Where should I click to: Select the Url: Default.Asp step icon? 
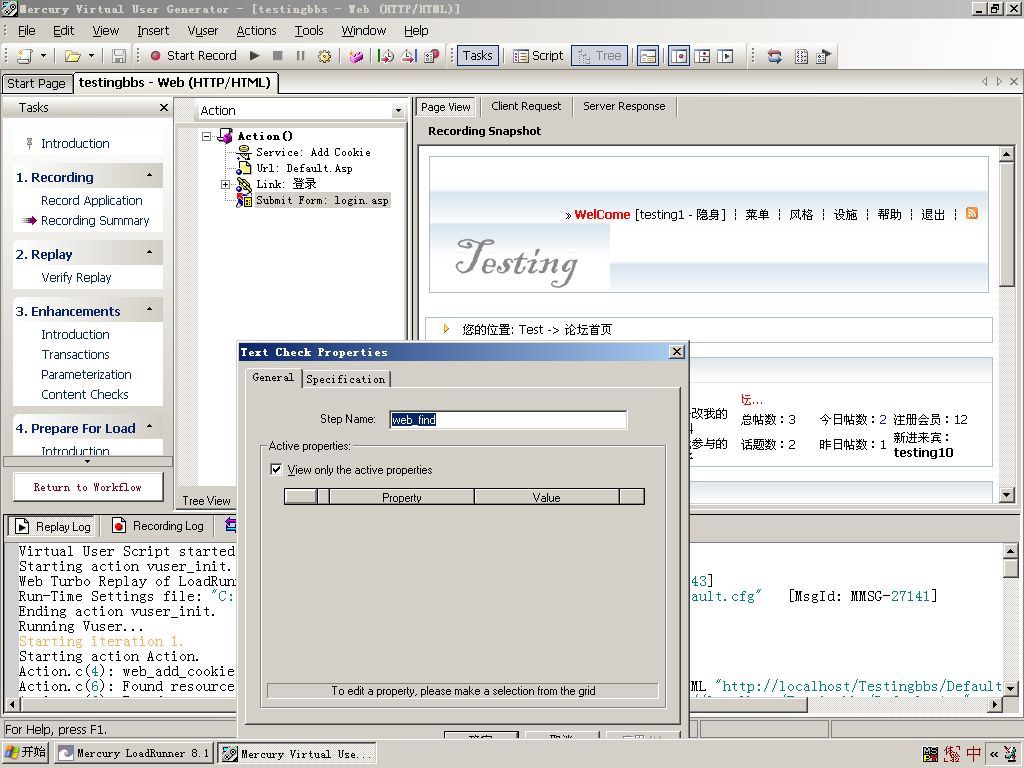tap(243, 168)
